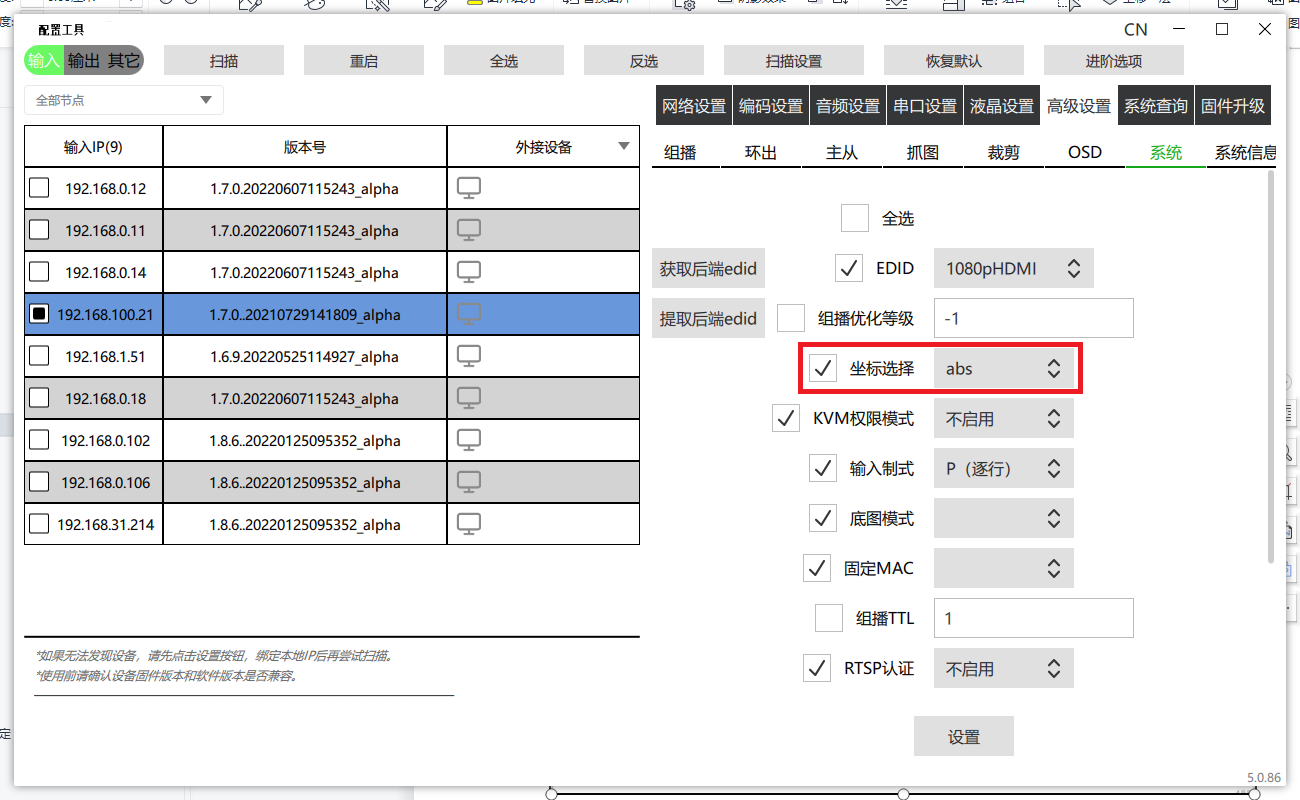Open the OSD sub-tab

(x=1084, y=153)
